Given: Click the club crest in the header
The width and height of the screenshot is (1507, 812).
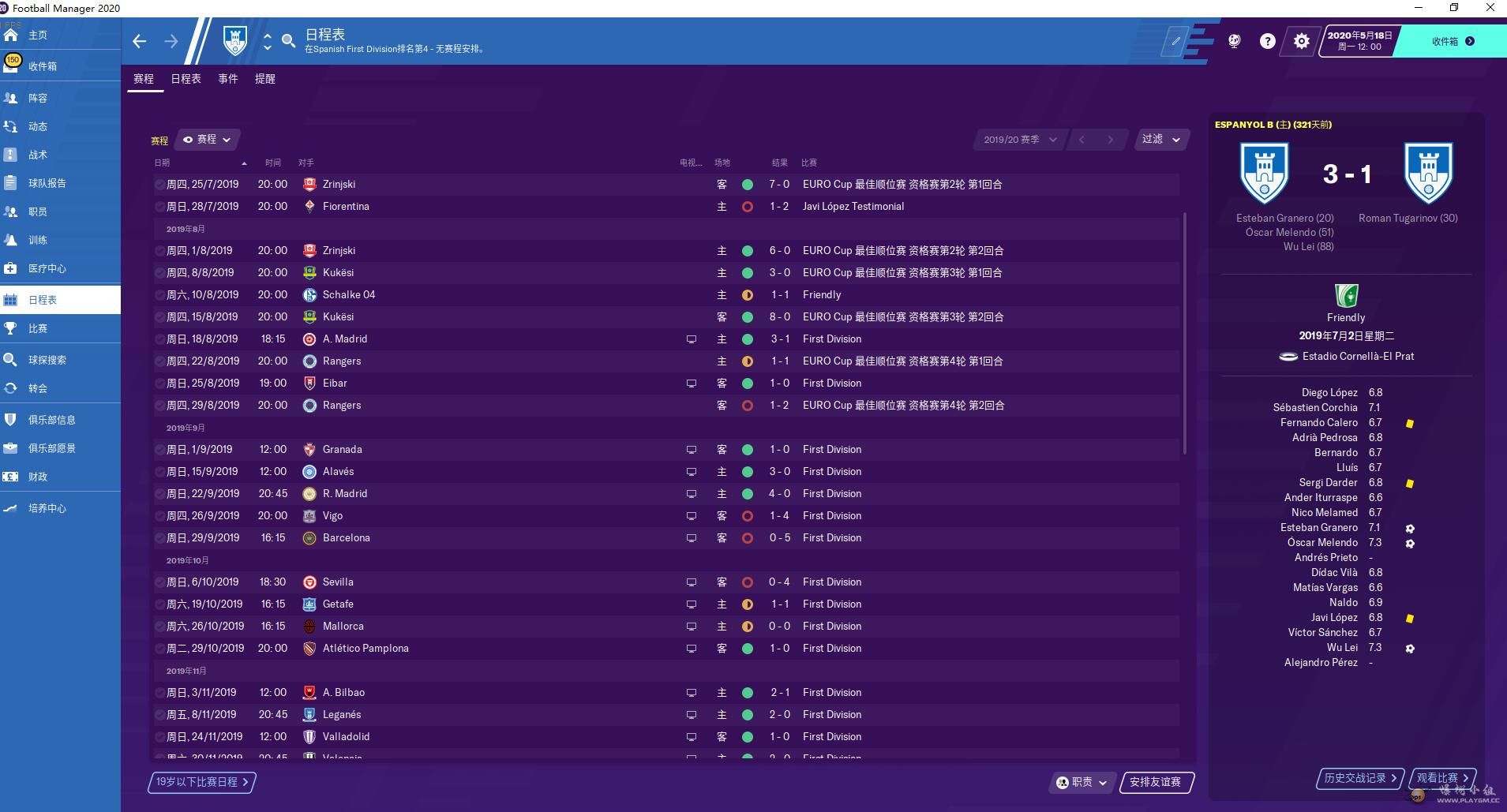Looking at the screenshot, I should coord(235,40).
